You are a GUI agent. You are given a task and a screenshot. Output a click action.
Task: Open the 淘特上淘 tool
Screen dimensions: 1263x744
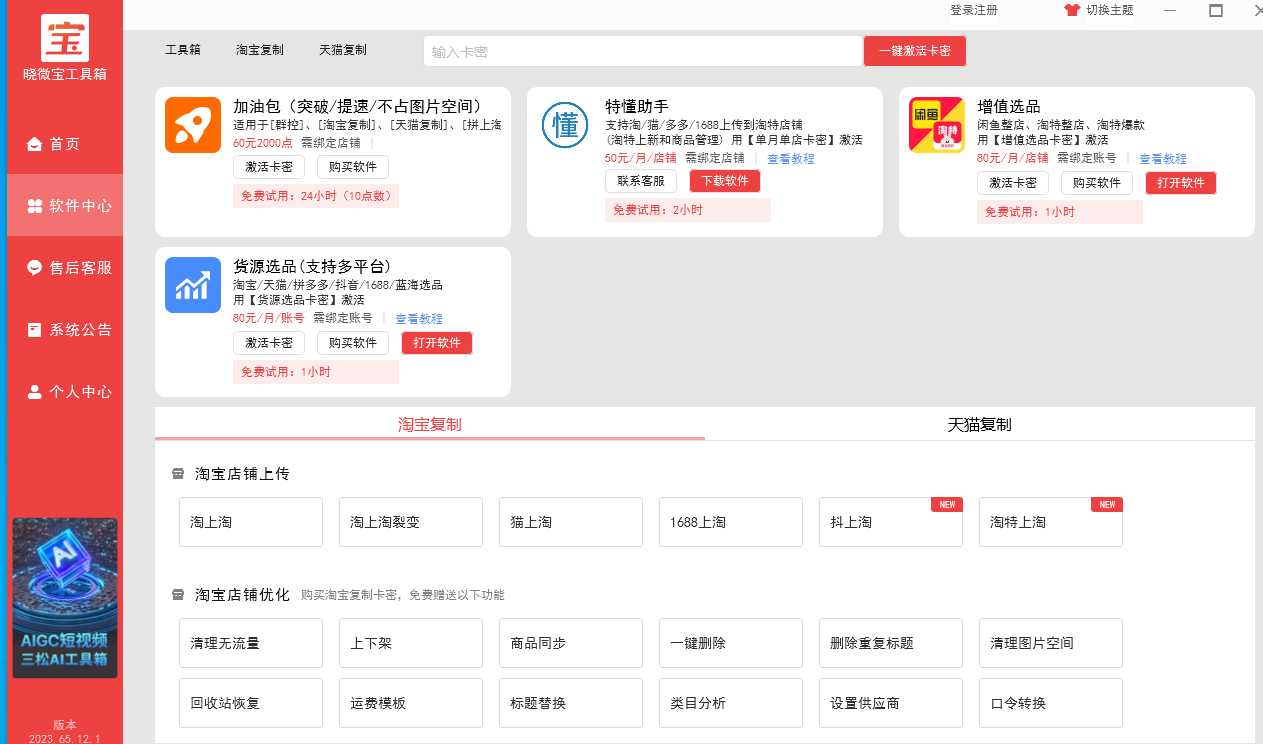[1051, 522]
